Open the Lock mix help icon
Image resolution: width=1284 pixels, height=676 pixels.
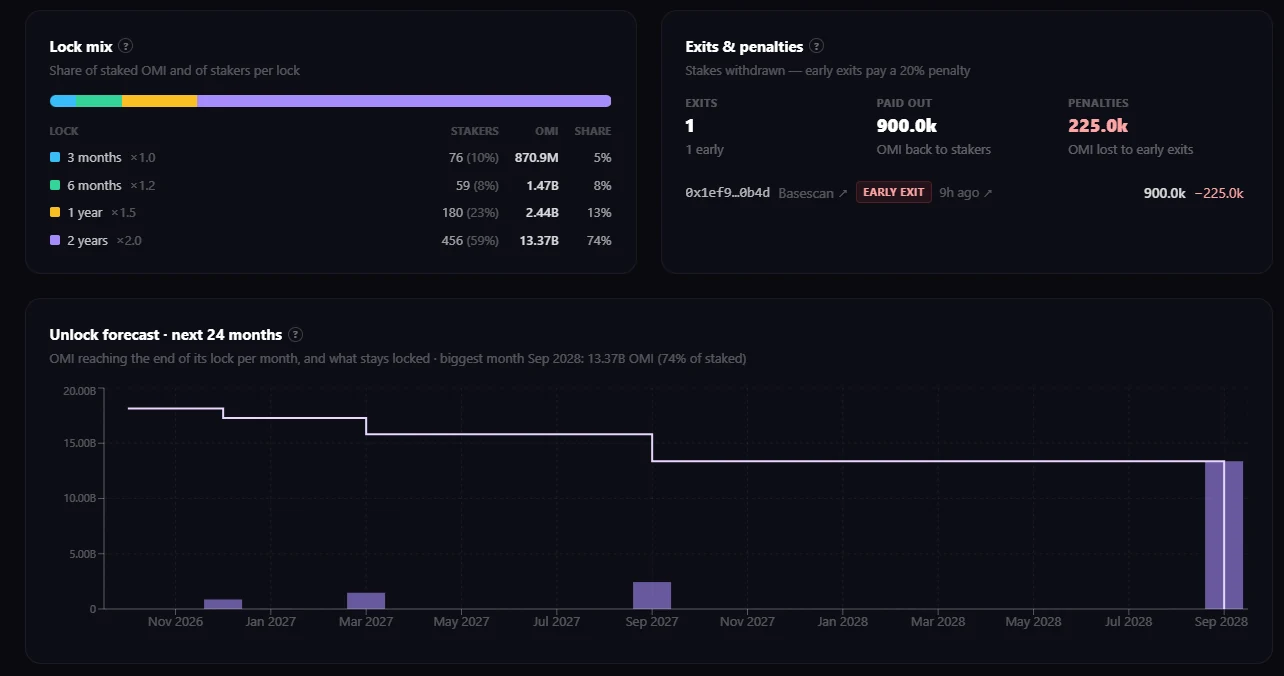point(126,46)
